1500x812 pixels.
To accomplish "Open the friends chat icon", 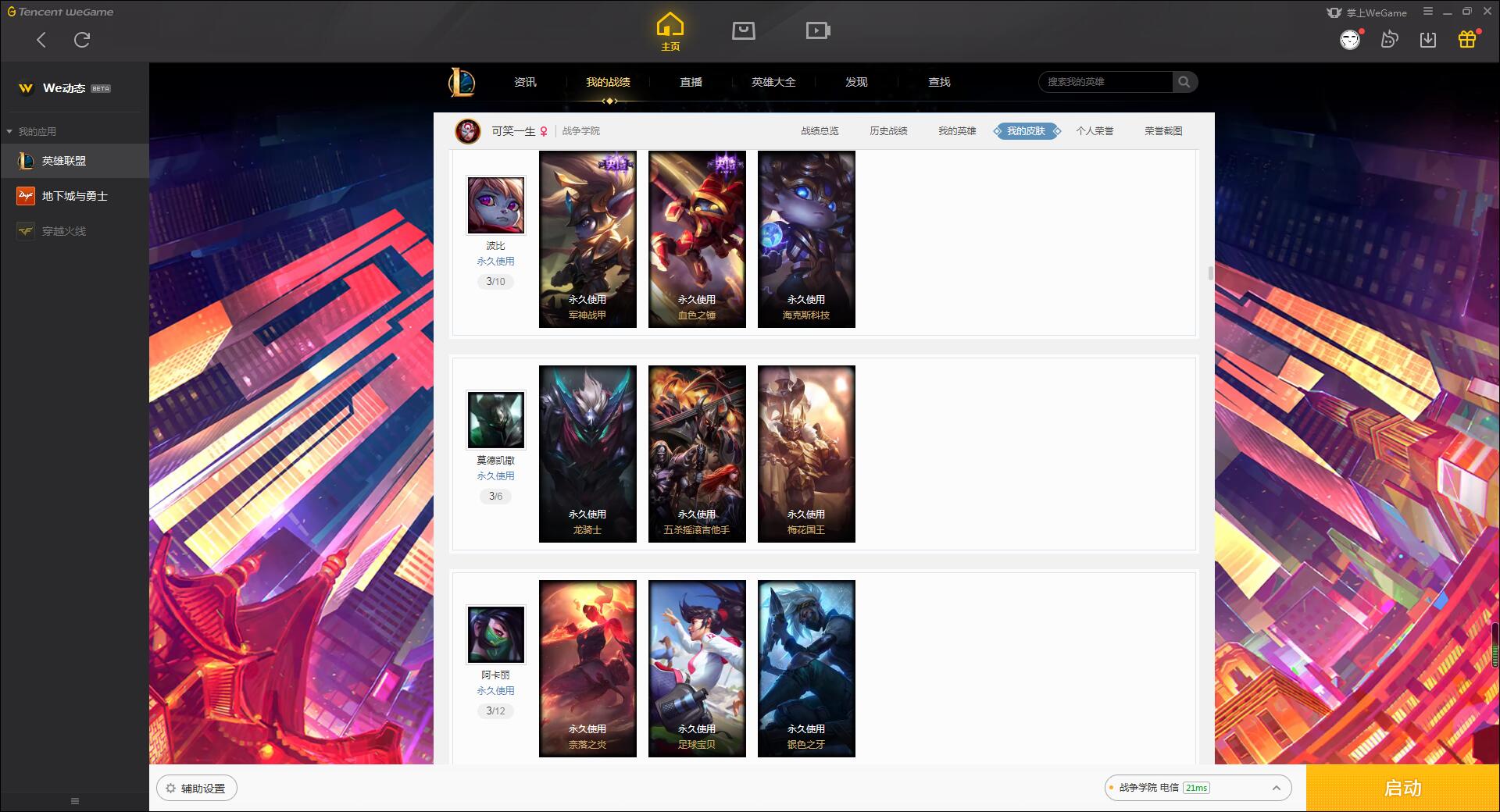I will (1389, 39).
